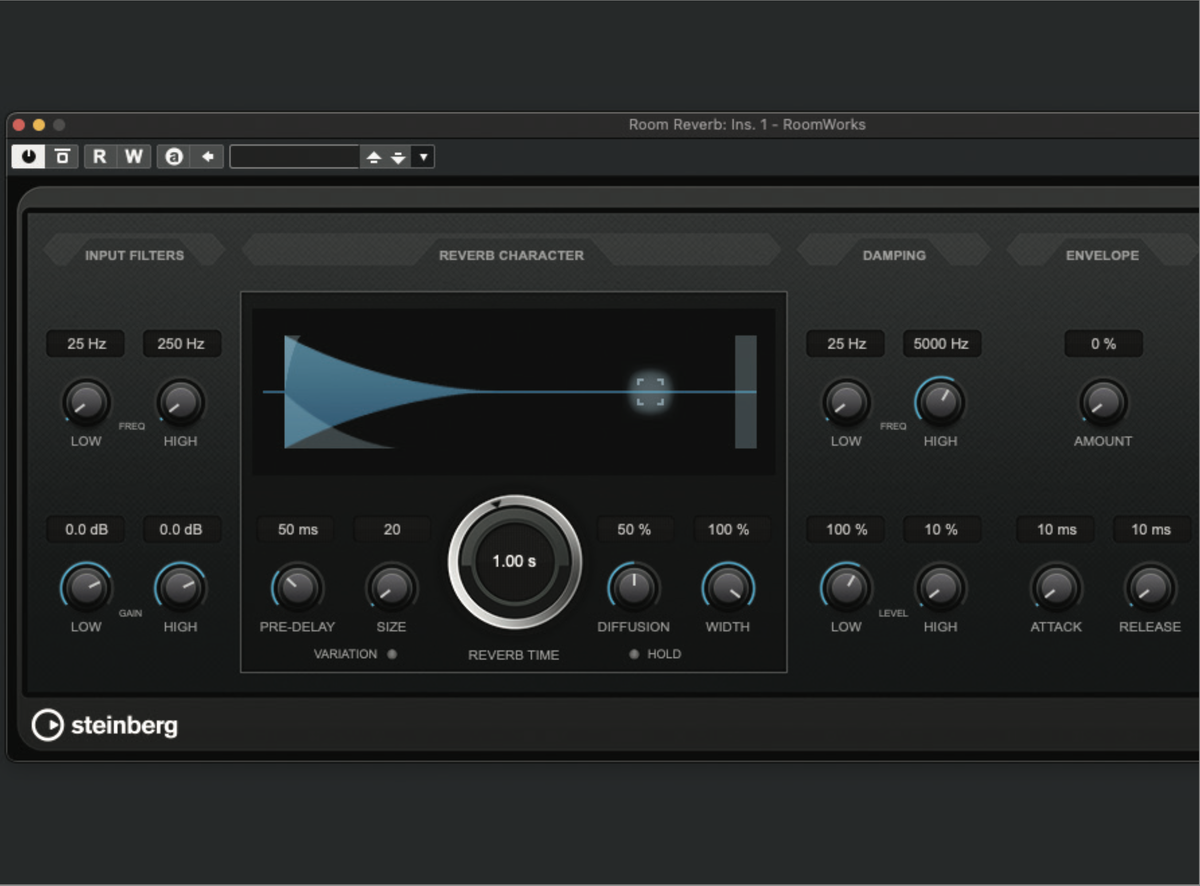Image resolution: width=1200 pixels, height=886 pixels.
Task: Click the DAMPING section header
Action: 894,255
